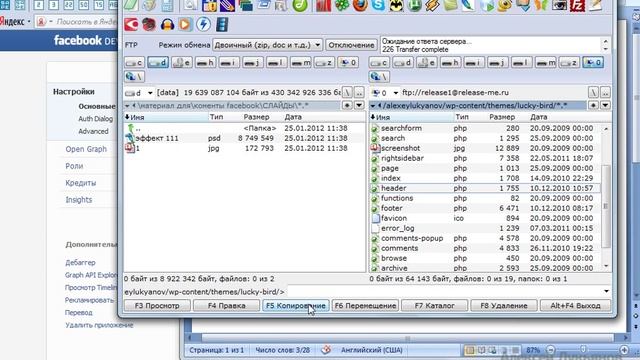Screen dimensions: 640x360
Task: Switch left panel to drive e
Action: (x=182, y=62)
